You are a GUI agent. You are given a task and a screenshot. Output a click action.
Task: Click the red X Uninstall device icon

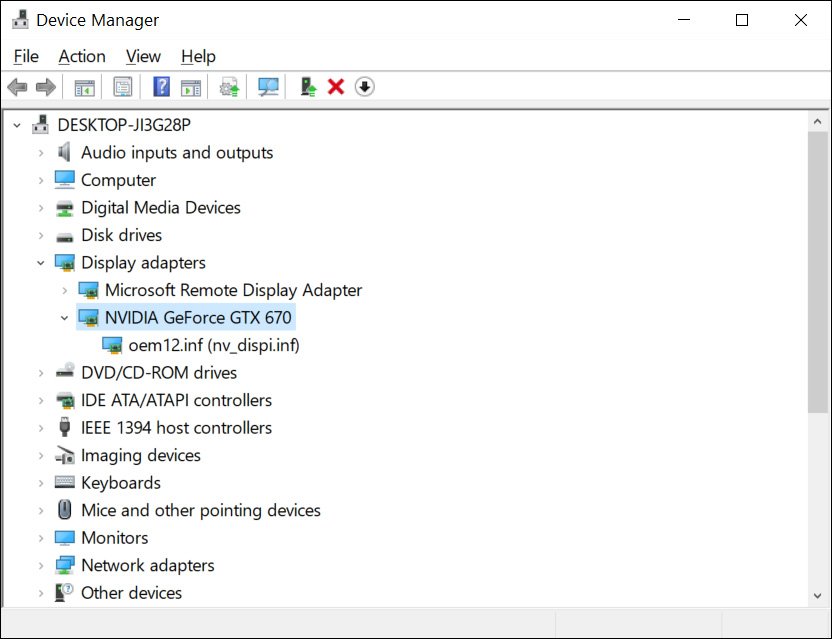point(336,87)
